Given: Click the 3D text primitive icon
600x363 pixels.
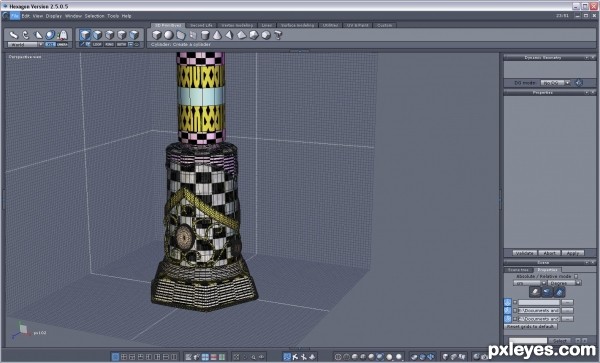Looking at the screenshot, I should click(x=278, y=35).
